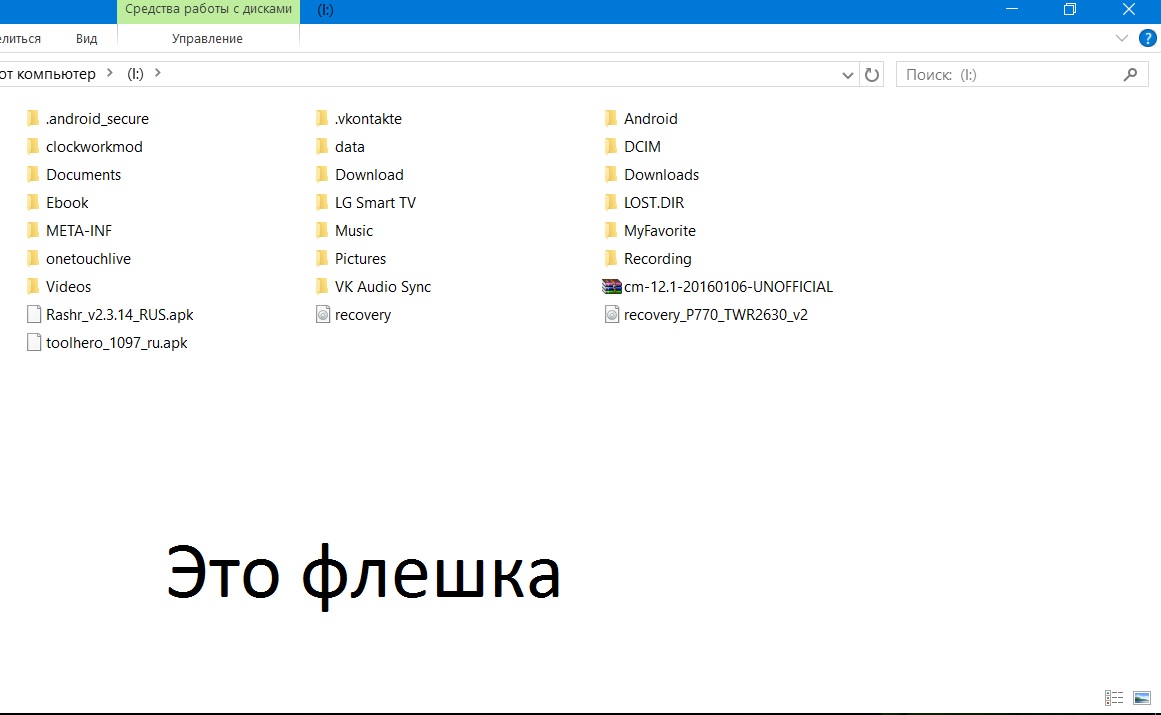1161x715 pixels.
Task: Click the Поиск: (I:) search field
Action: pyautogui.click(x=1010, y=75)
